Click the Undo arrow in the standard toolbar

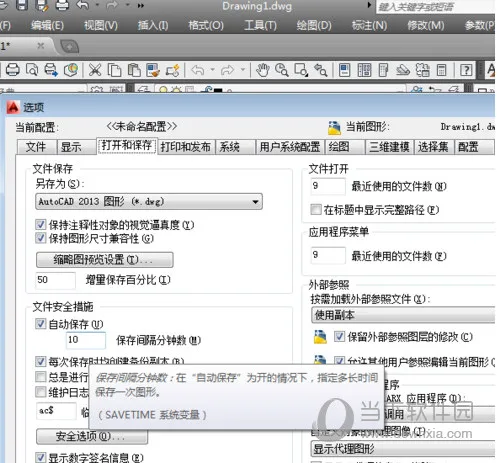pos(198,70)
